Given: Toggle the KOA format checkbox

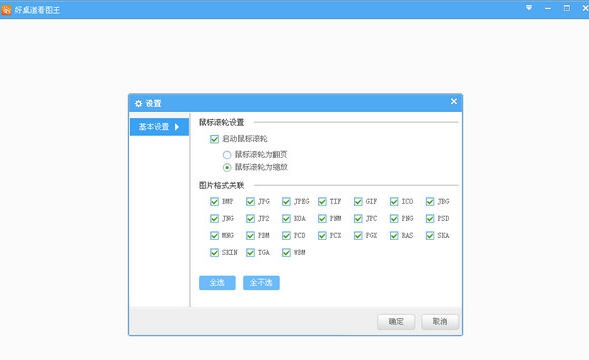Looking at the screenshot, I should pos(286,219).
